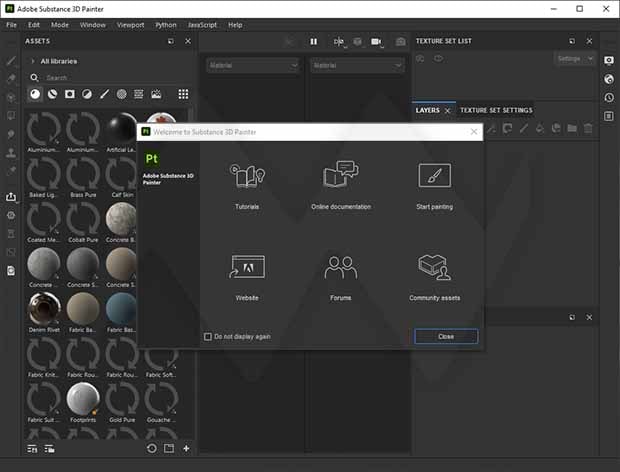
Task: Dismiss welcome dialog with title bar X
Action: point(474,132)
